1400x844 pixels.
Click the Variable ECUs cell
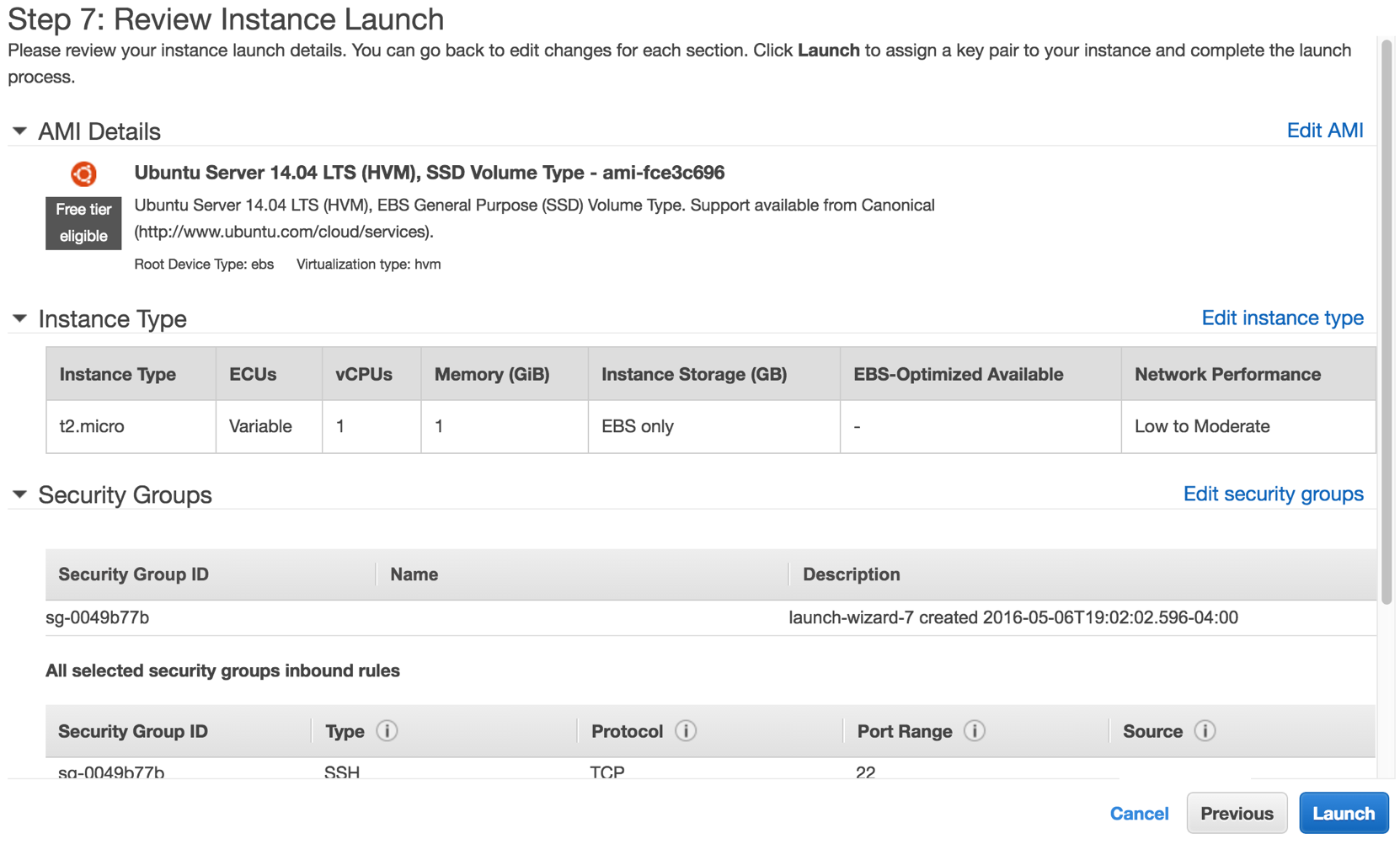[269, 426]
